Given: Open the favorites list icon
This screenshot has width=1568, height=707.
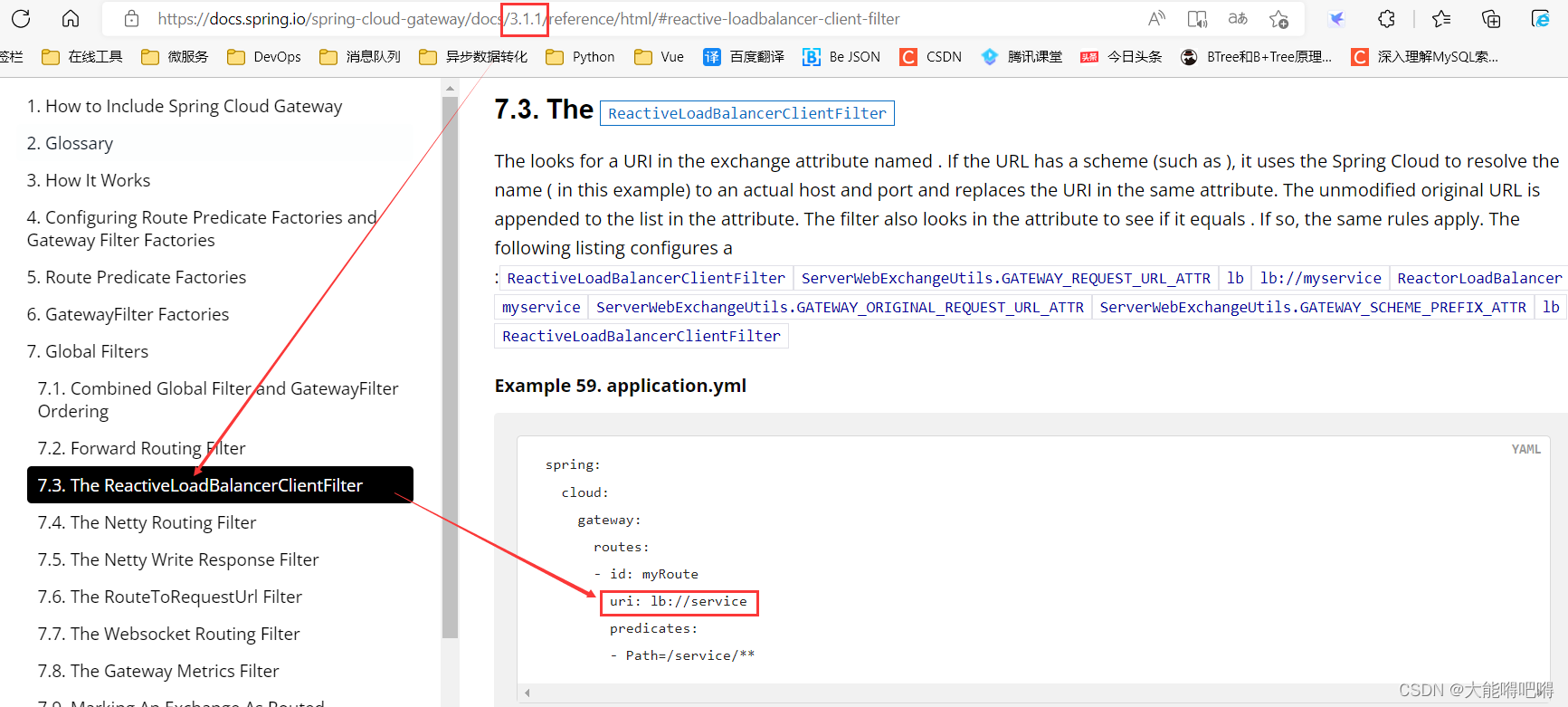Looking at the screenshot, I should [x=1441, y=18].
